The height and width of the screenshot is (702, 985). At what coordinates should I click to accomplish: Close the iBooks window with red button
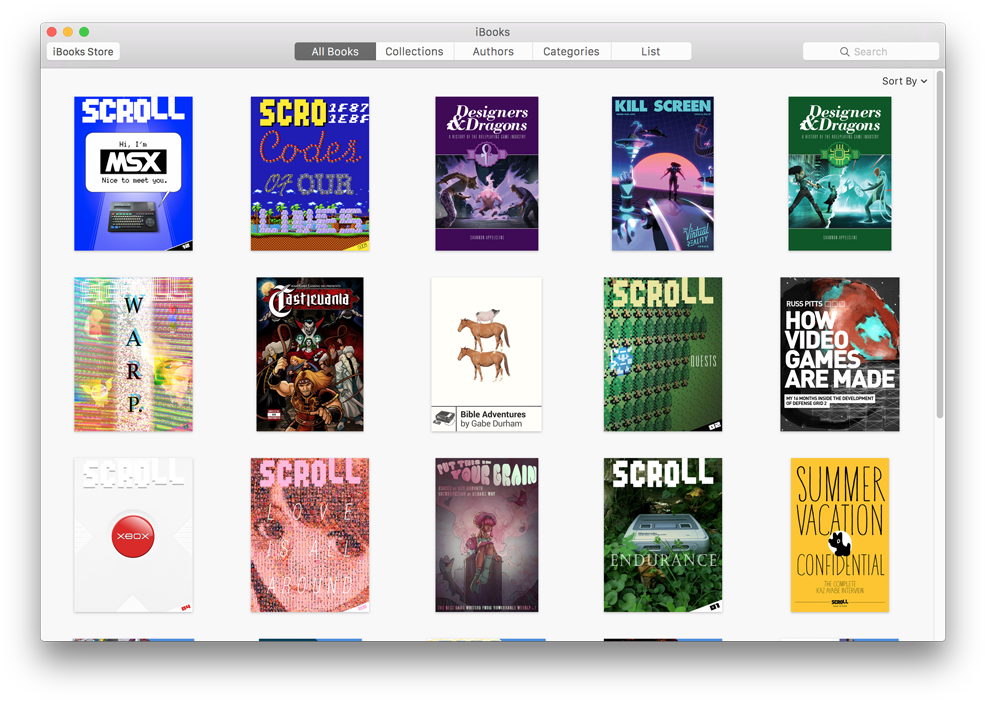tap(52, 31)
